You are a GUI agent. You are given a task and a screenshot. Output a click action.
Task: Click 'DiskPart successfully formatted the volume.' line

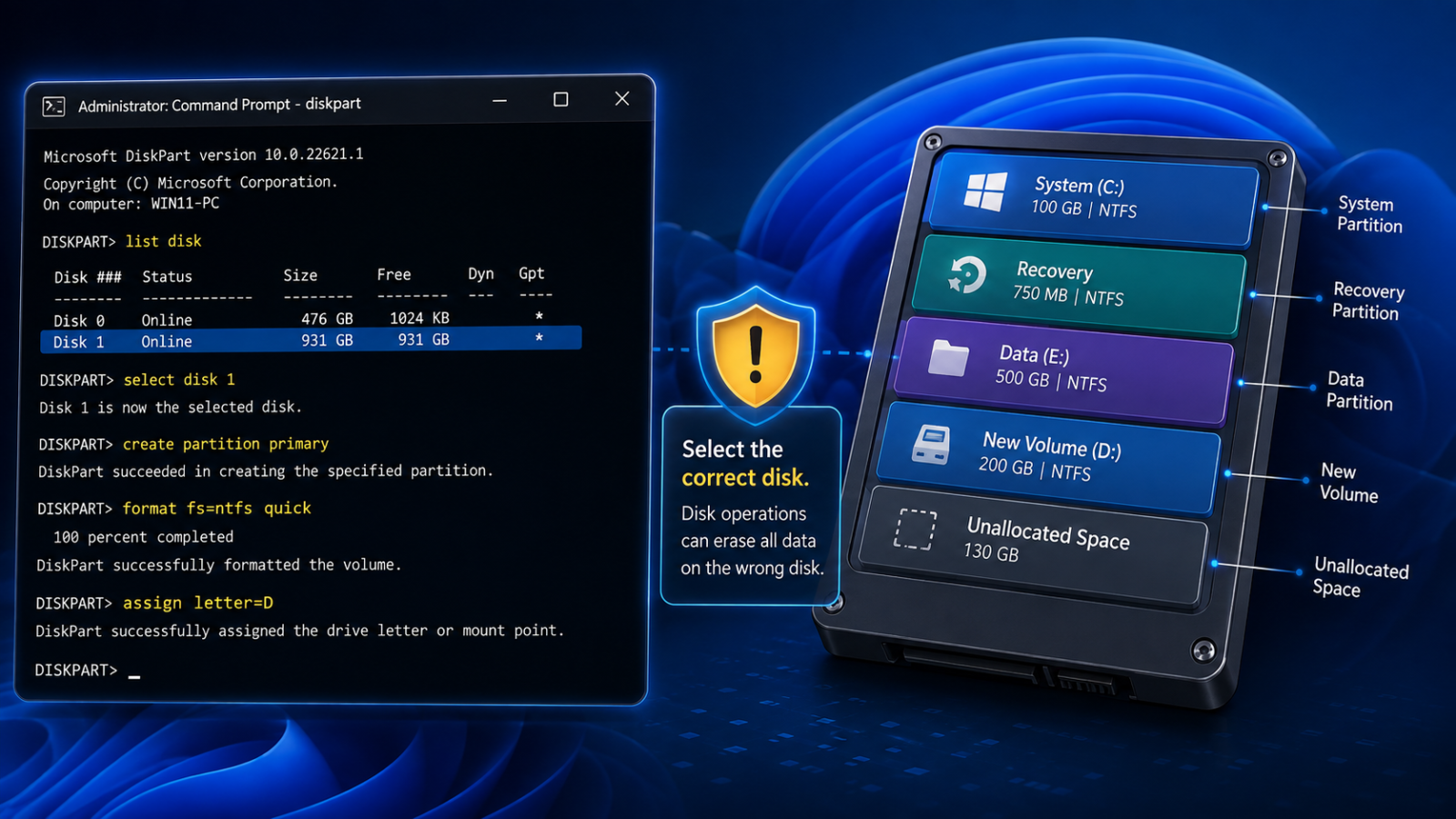[x=218, y=565]
